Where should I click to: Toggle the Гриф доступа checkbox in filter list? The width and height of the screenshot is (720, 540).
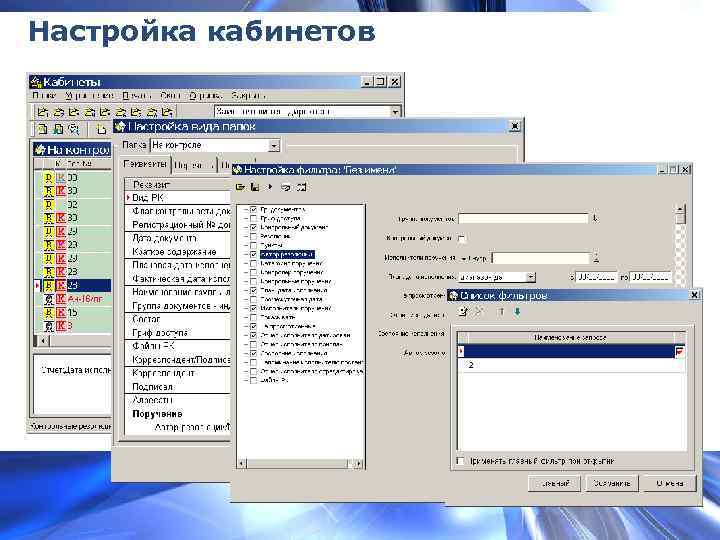tap(253, 219)
